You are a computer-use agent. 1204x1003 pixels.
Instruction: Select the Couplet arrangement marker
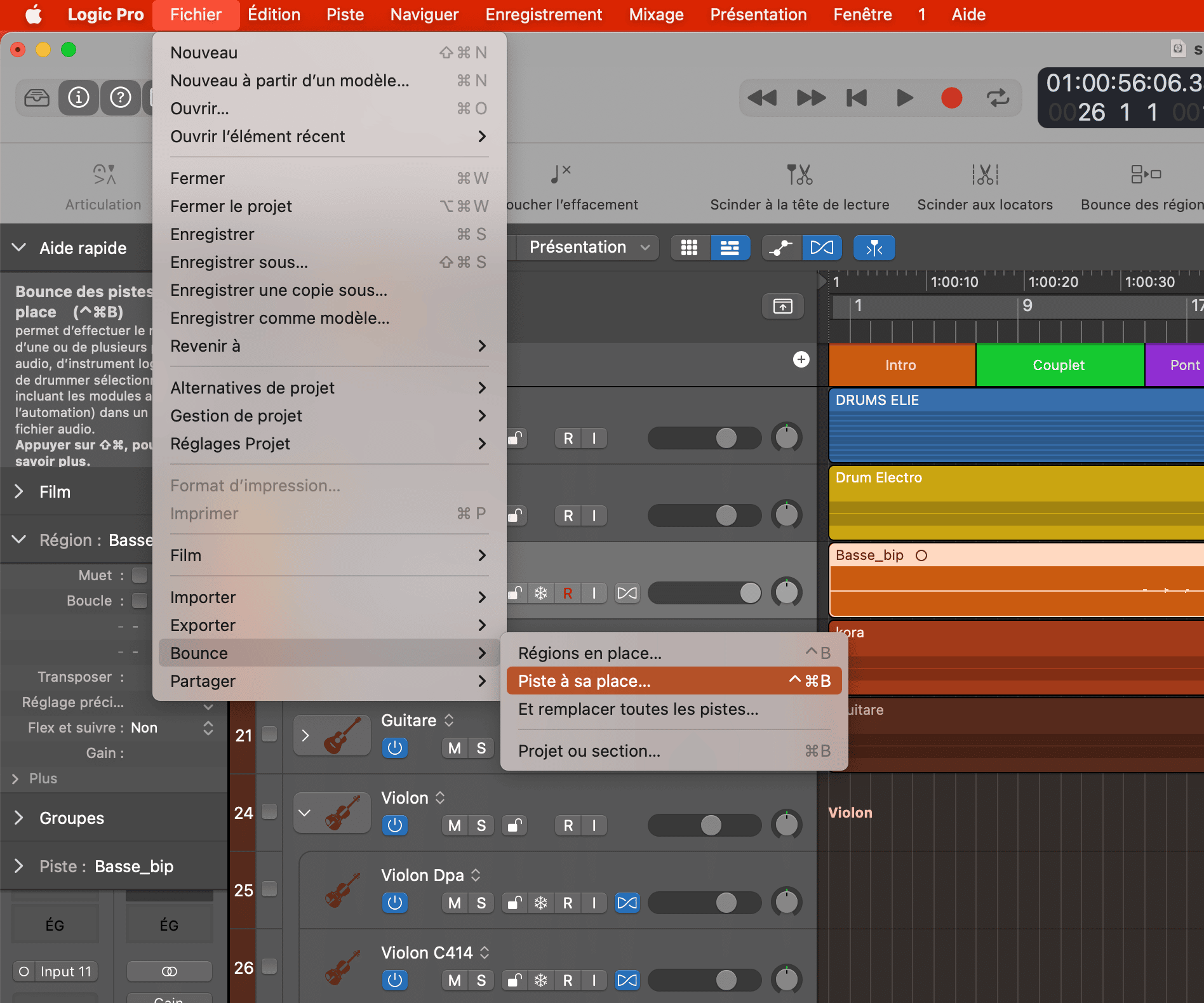coord(1059,365)
